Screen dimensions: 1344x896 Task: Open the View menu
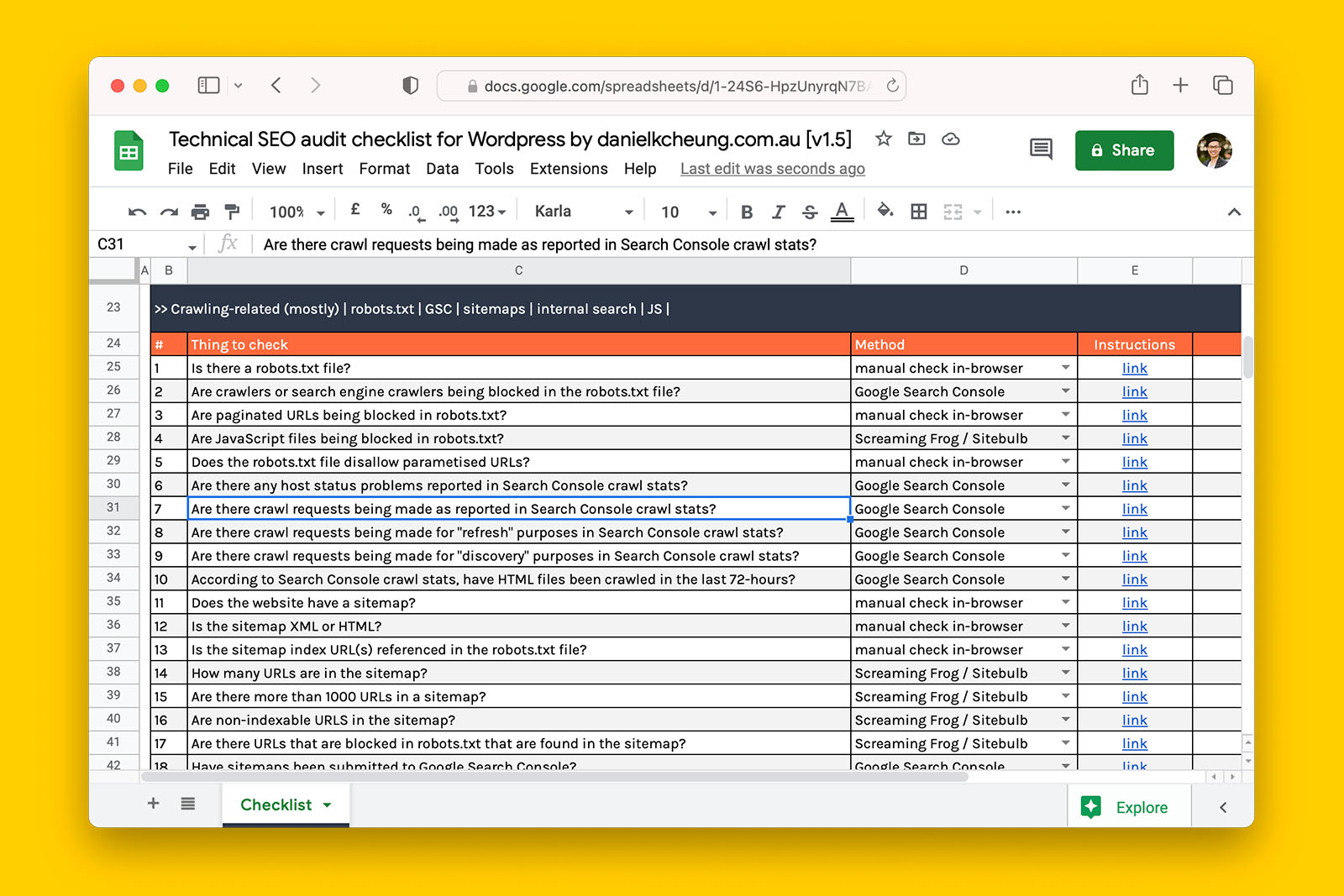pyautogui.click(x=269, y=169)
